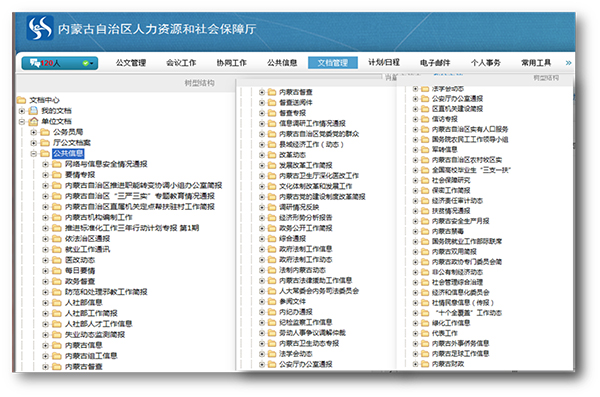Image resolution: width=600 pixels, height=397 pixels.
Task: Click the folder icon beside 信访专报
Action: (x=425, y=119)
